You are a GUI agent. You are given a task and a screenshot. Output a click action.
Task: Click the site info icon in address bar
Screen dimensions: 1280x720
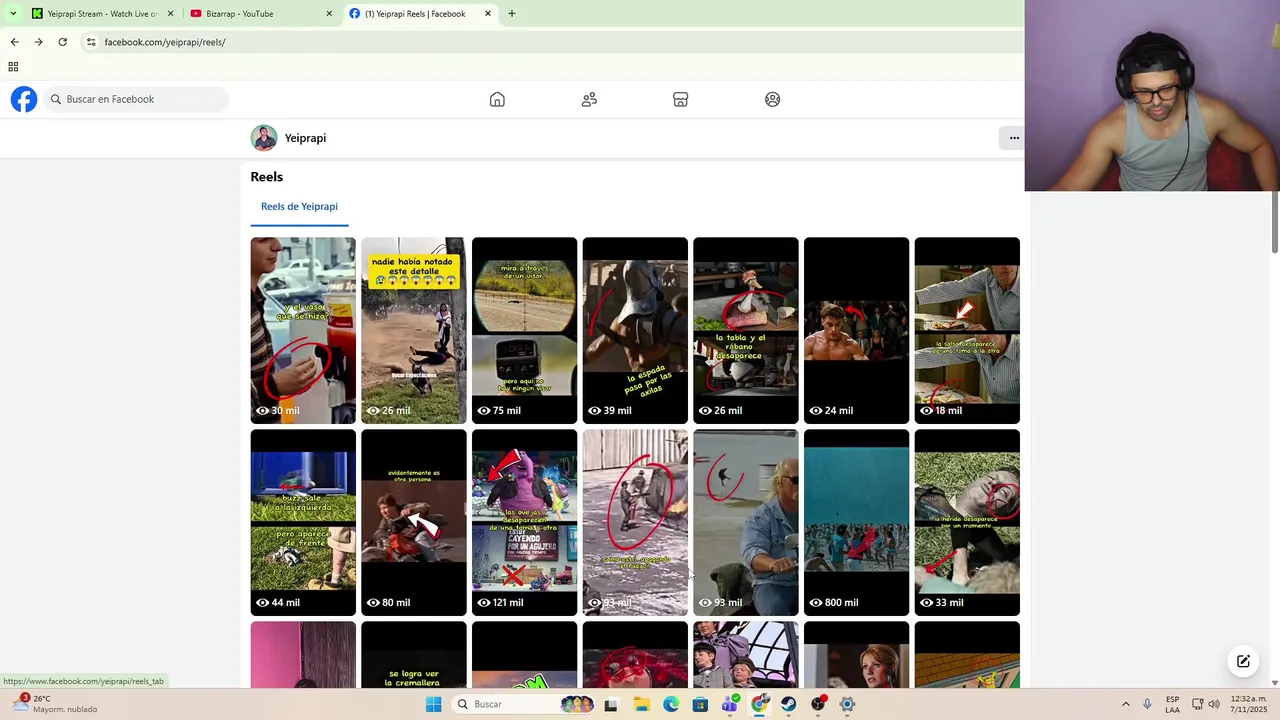[x=91, y=42]
